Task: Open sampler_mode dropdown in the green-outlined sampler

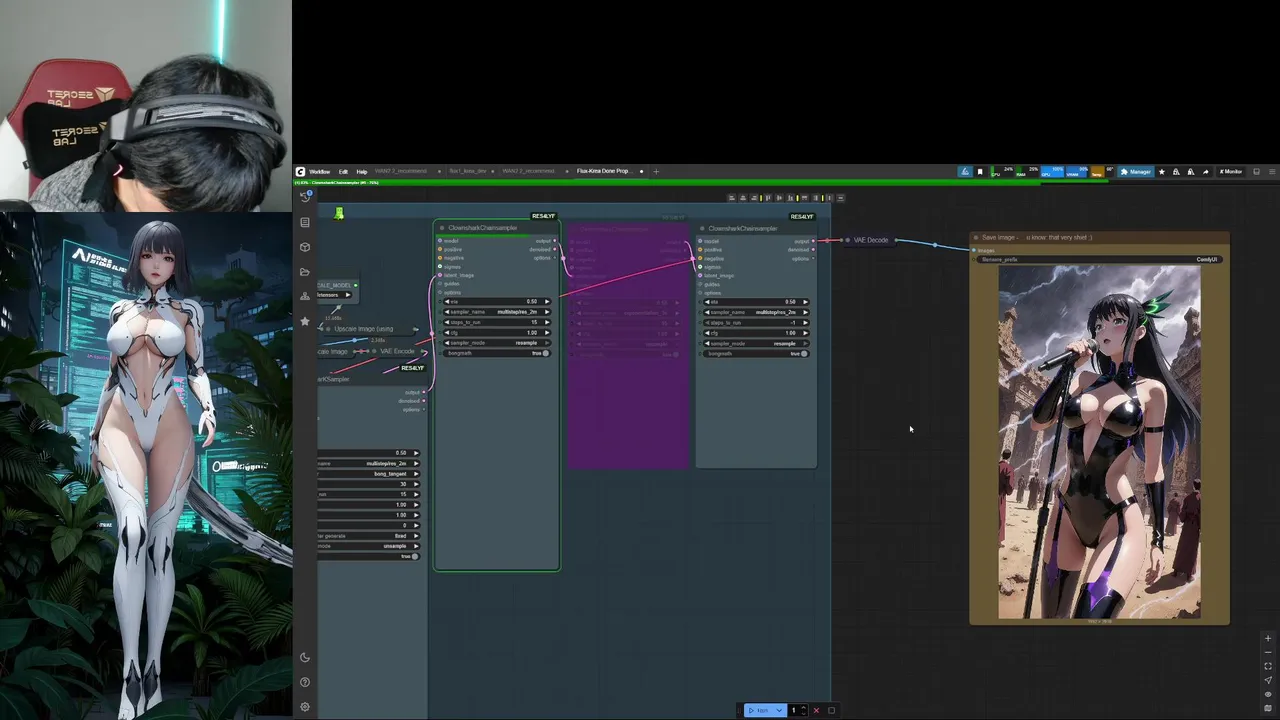Action: [x=496, y=343]
